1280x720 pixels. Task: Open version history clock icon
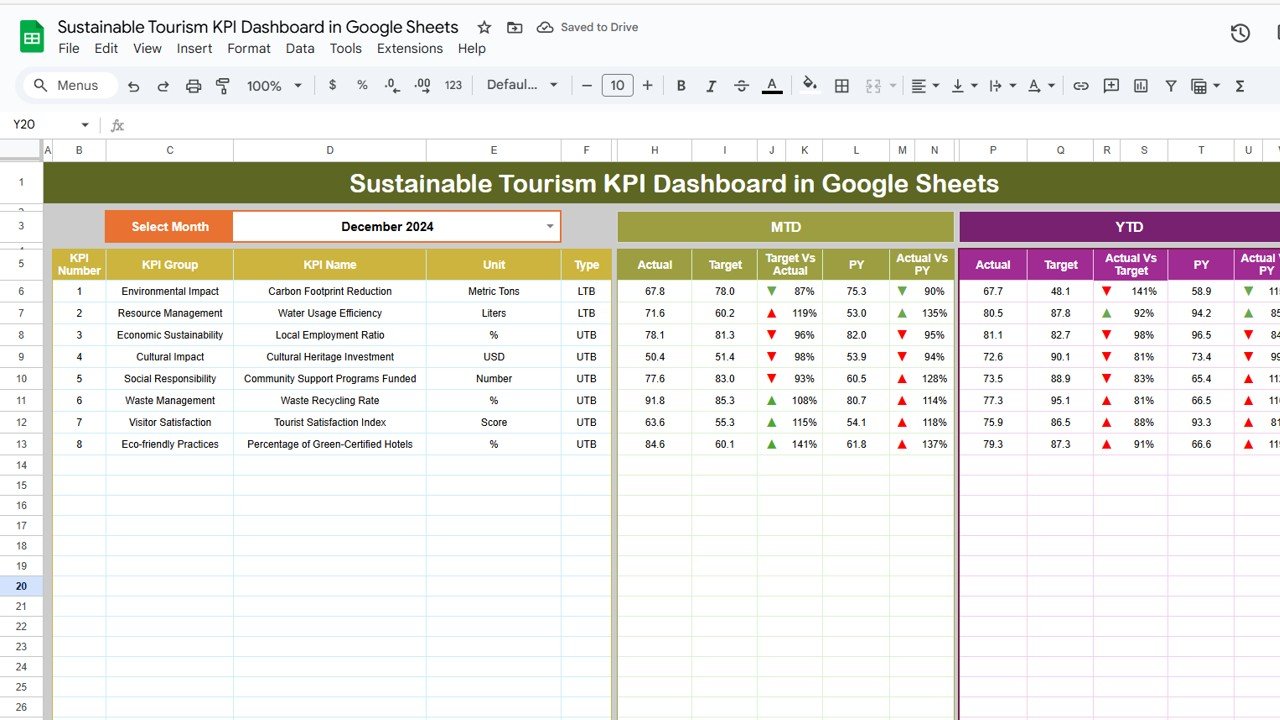pos(1240,34)
